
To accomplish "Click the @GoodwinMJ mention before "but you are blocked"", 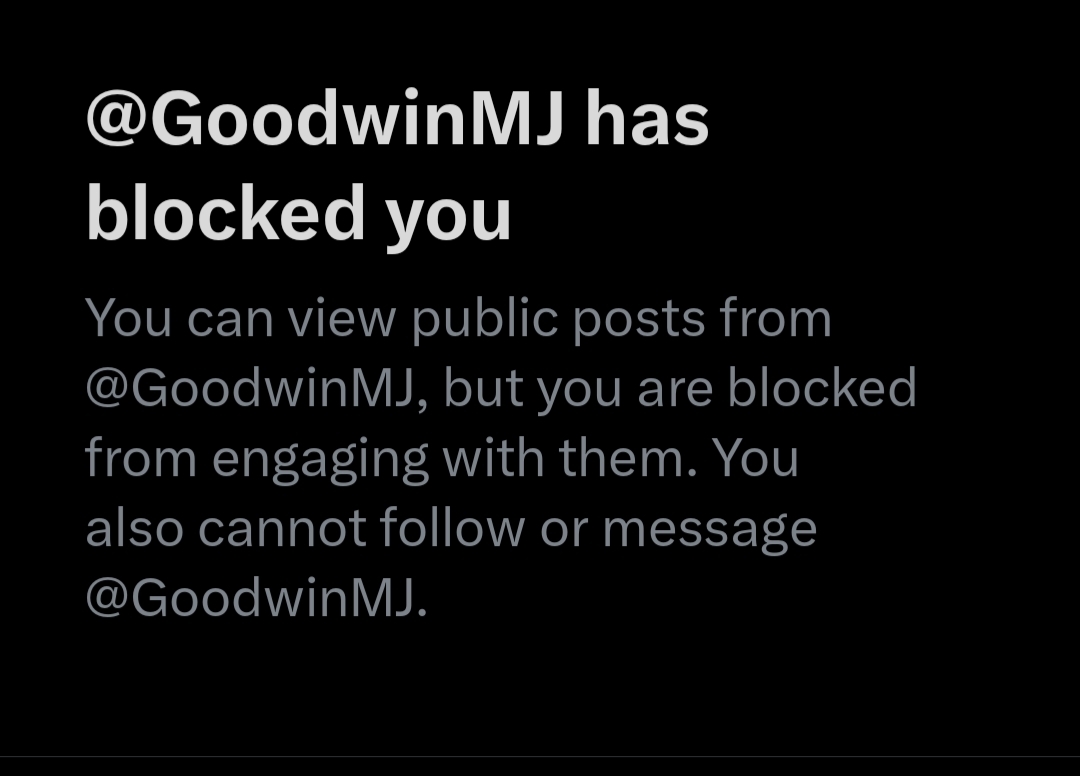I will coord(251,388).
